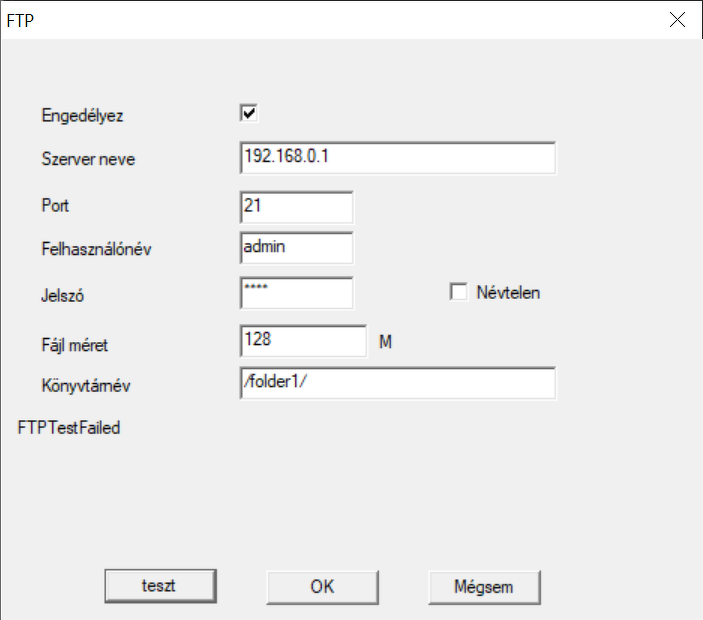This screenshot has height=620, width=703.
Task: Click the Szerver neve input field
Action: (x=397, y=158)
